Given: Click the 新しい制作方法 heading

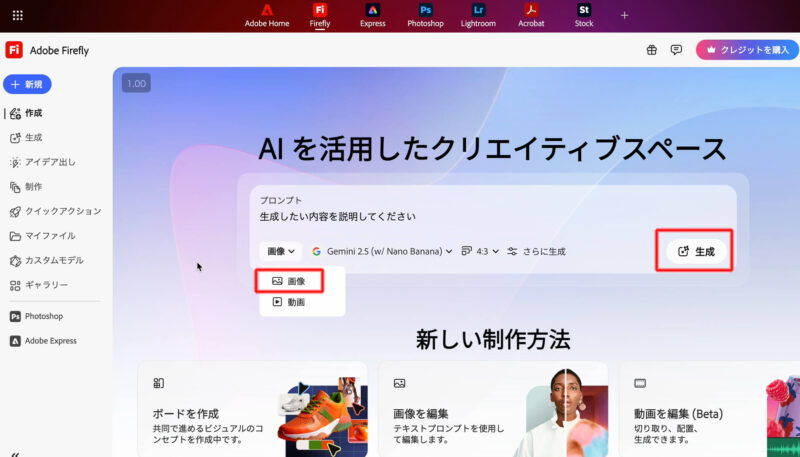Looking at the screenshot, I should (x=493, y=339).
